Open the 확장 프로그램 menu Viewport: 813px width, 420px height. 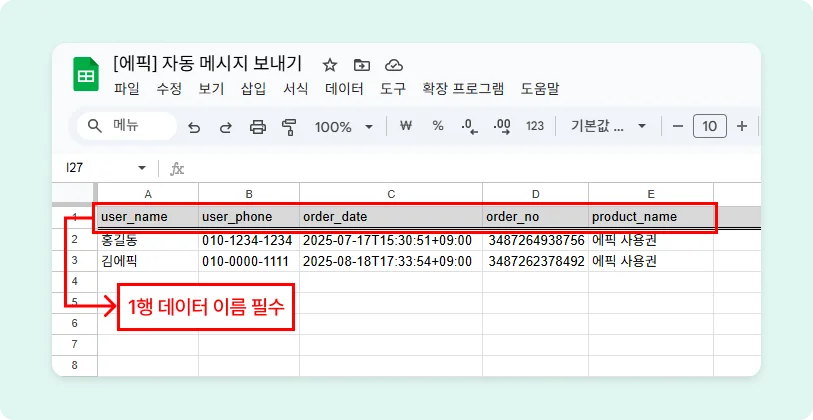463,89
